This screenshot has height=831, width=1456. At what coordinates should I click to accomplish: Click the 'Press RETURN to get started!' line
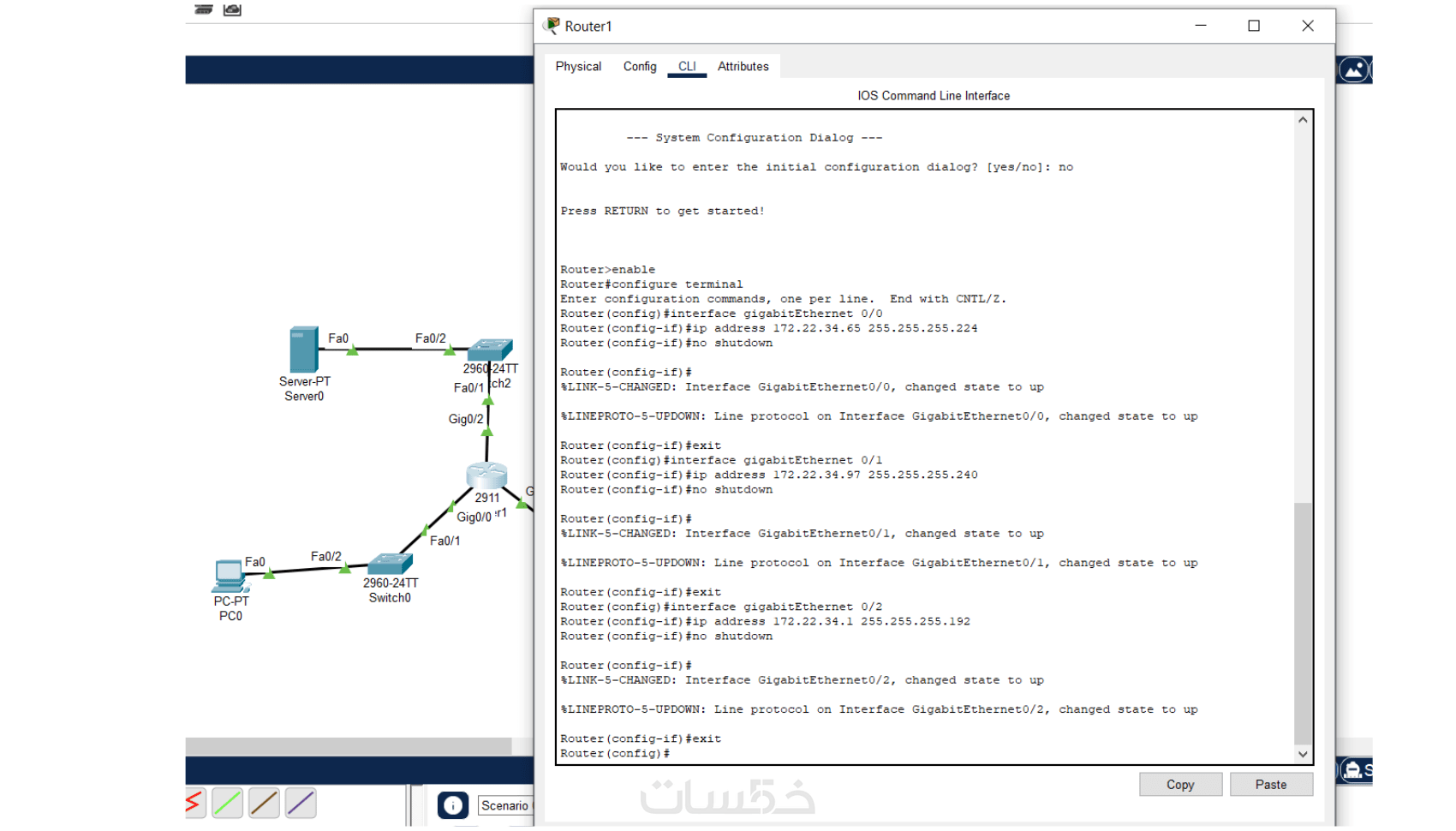click(x=663, y=211)
